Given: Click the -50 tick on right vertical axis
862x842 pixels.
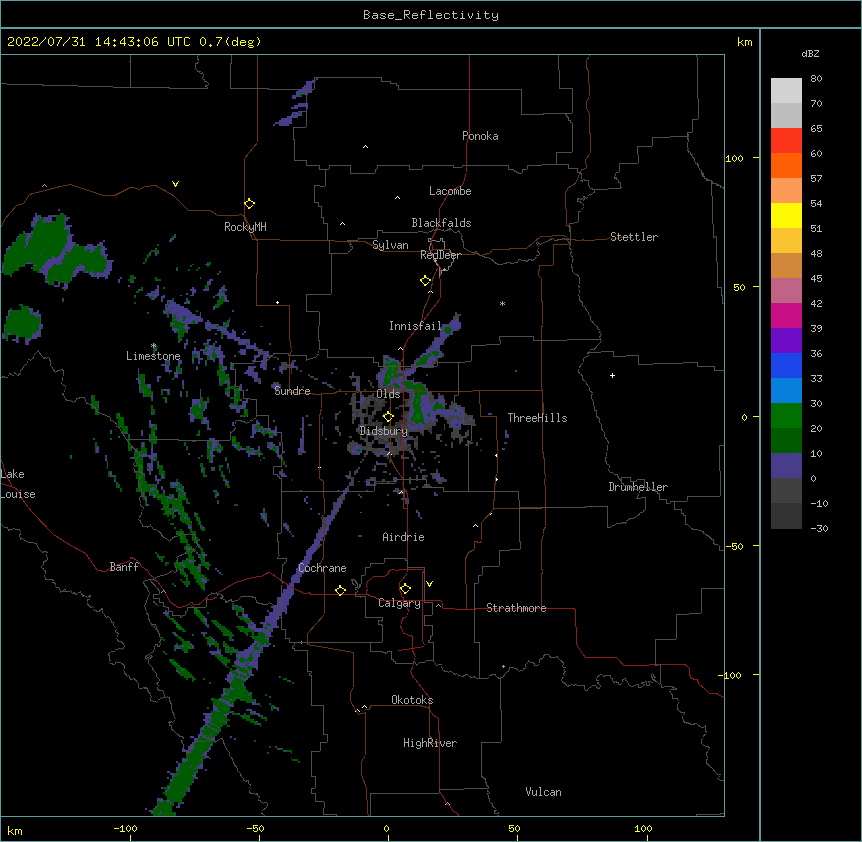Looking at the screenshot, I should (x=734, y=546).
